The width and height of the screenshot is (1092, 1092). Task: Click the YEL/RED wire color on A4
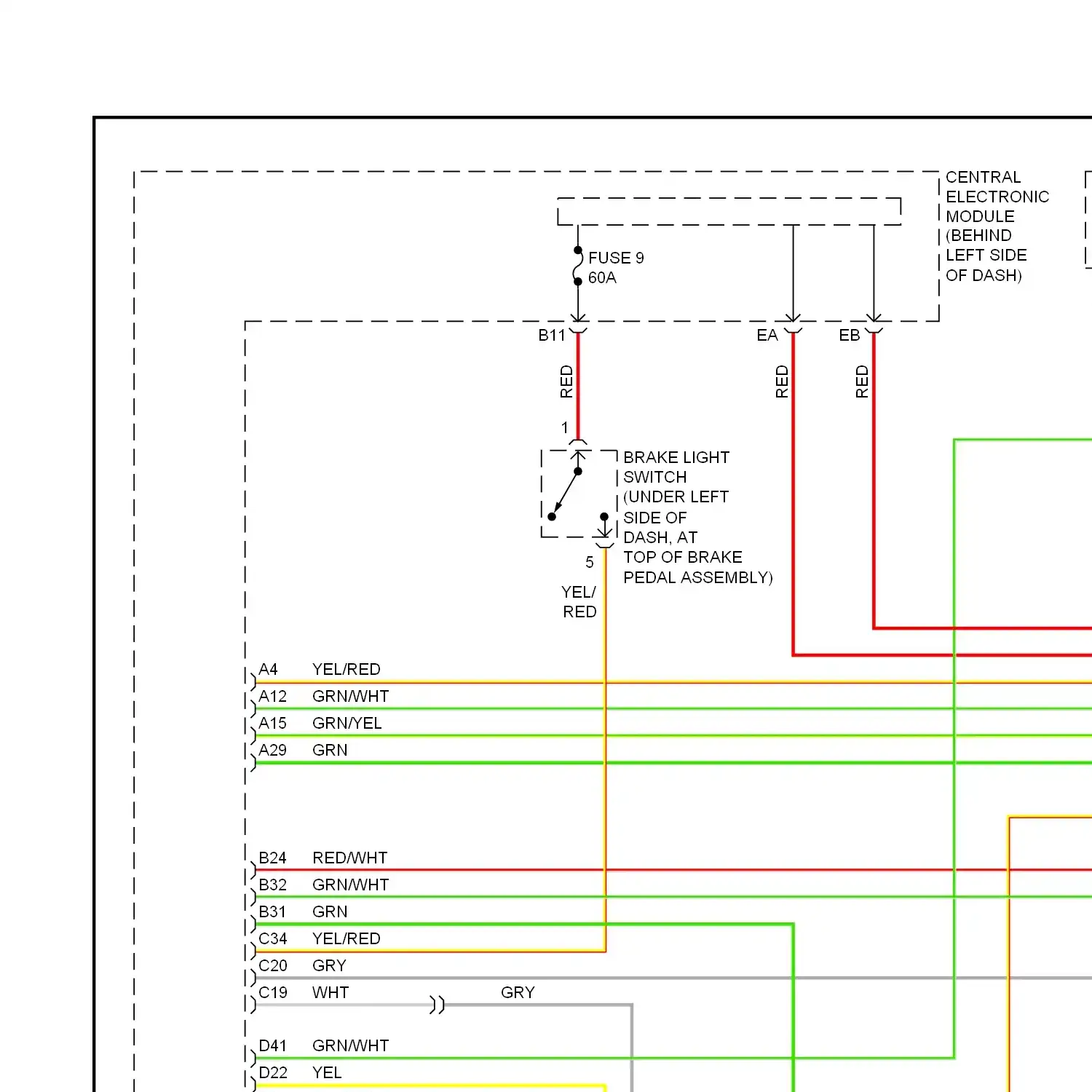pyautogui.click(x=347, y=669)
